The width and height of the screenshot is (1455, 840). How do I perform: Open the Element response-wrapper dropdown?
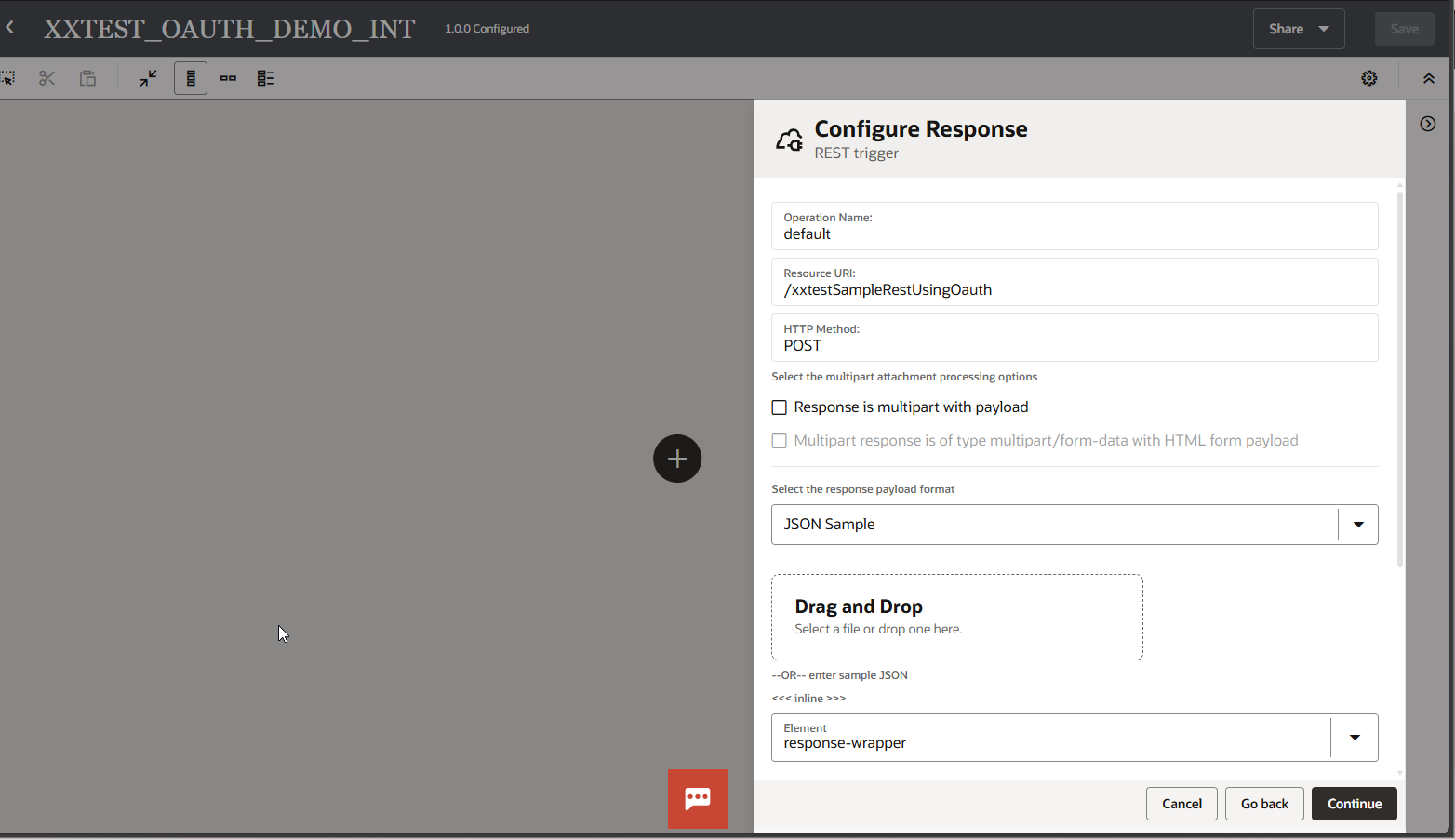click(1354, 737)
